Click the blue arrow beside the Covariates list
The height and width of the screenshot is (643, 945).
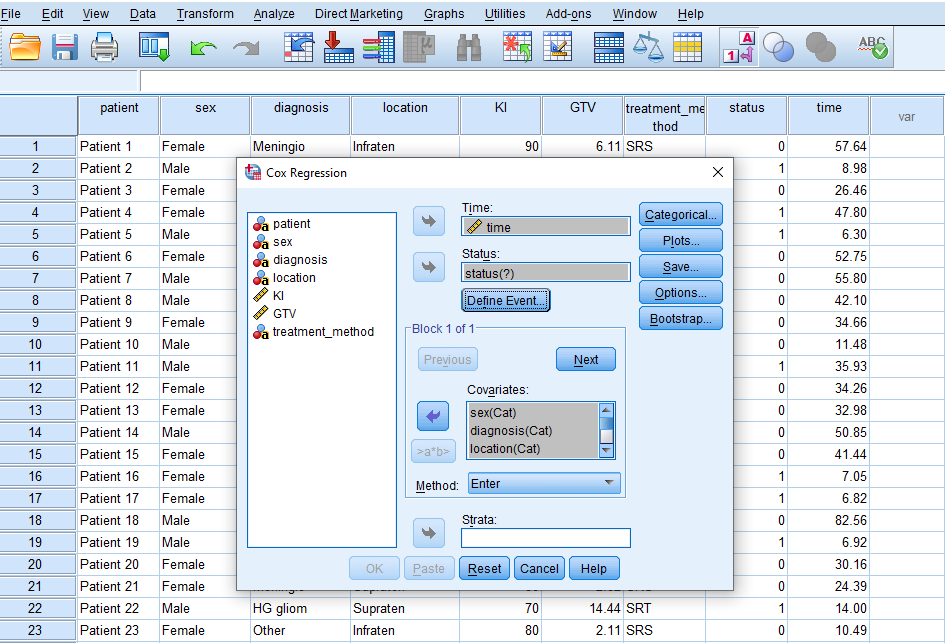pyautogui.click(x=433, y=416)
